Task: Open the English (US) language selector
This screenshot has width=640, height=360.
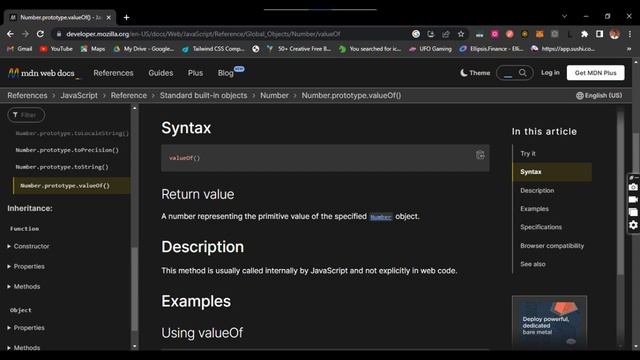Action: click(599, 96)
